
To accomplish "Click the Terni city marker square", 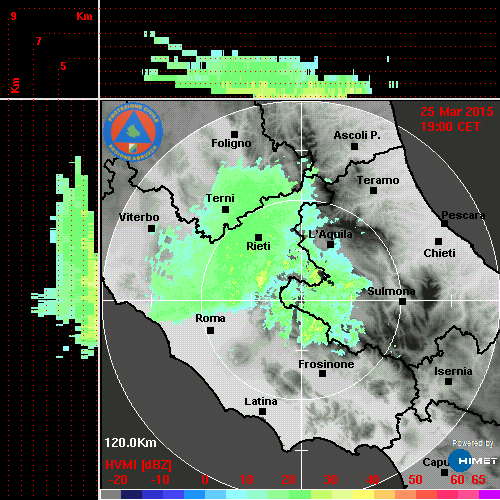I will [225, 210].
